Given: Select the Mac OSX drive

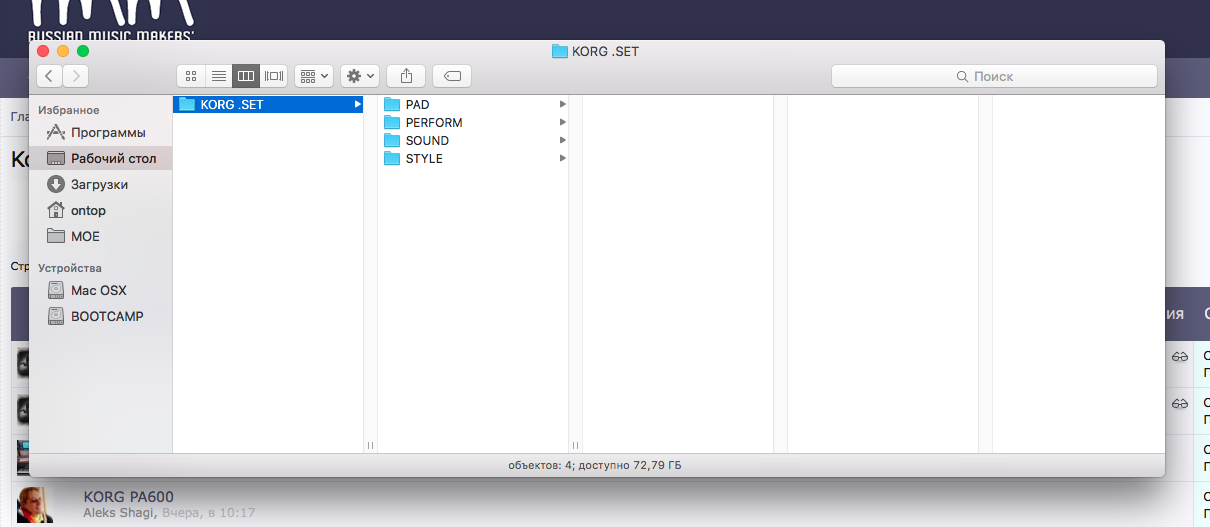Looking at the screenshot, I should (100, 291).
